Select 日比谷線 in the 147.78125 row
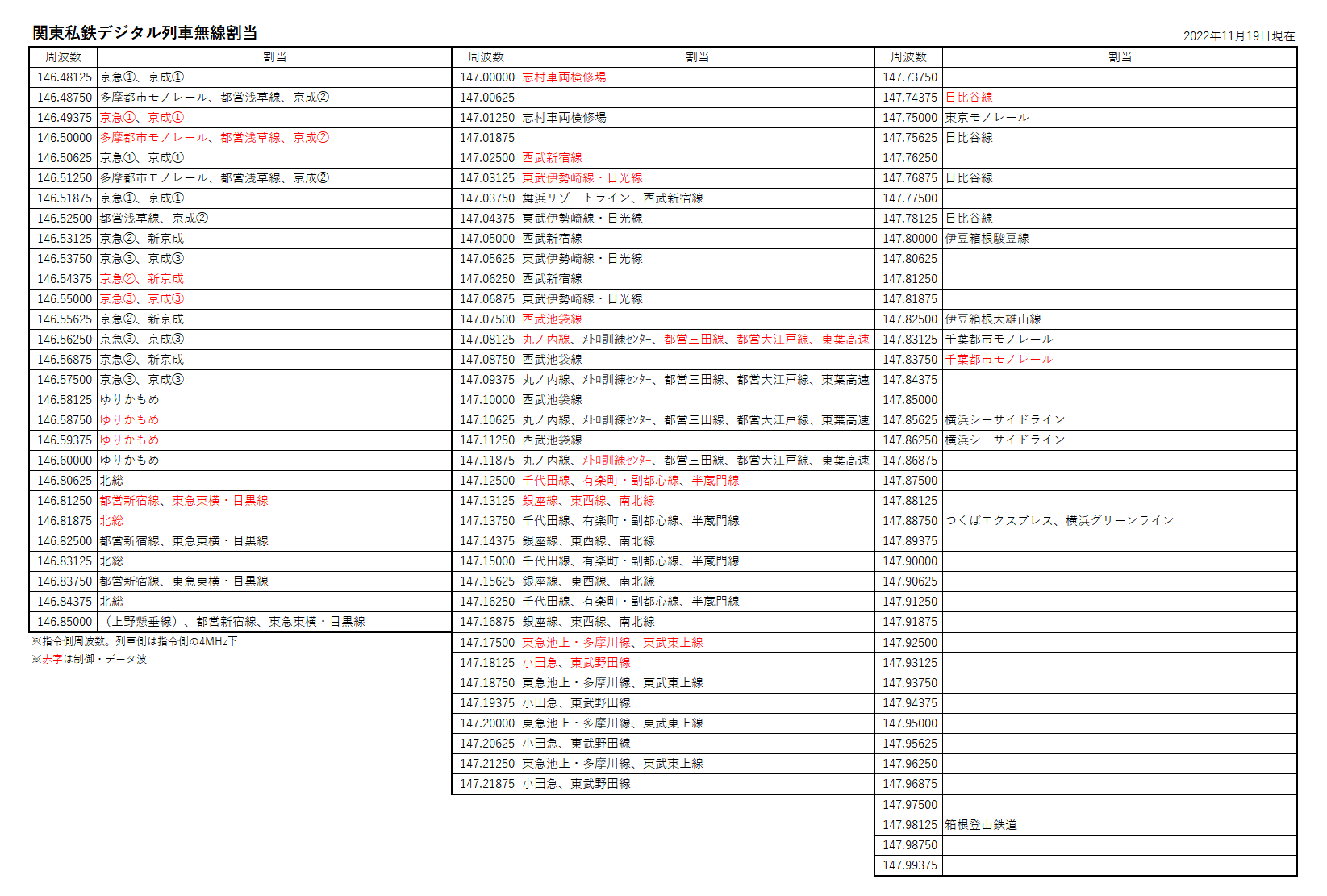This screenshot has height=896, width=1327. (x=969, y=219)
